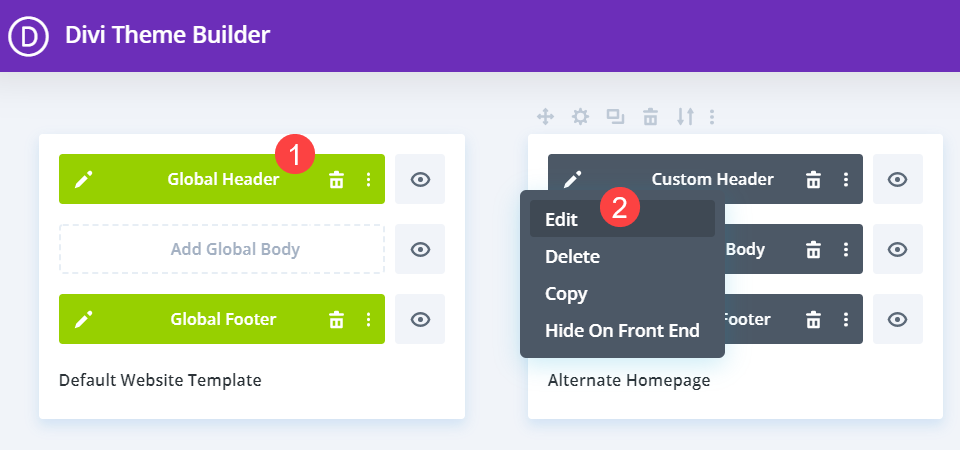
Task: Delete the Custom Header via trash icon
Action: click(x=813, y=179)
